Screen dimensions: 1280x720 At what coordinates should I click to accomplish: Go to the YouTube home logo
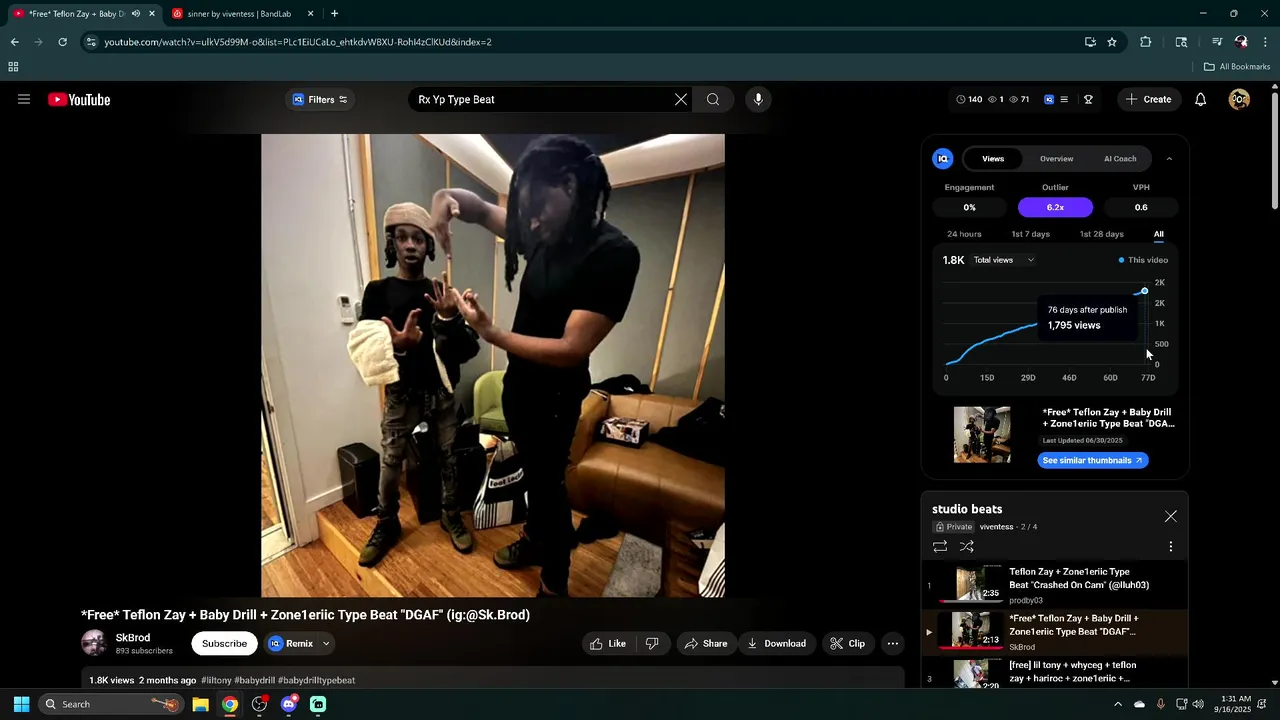click(79, 99)
